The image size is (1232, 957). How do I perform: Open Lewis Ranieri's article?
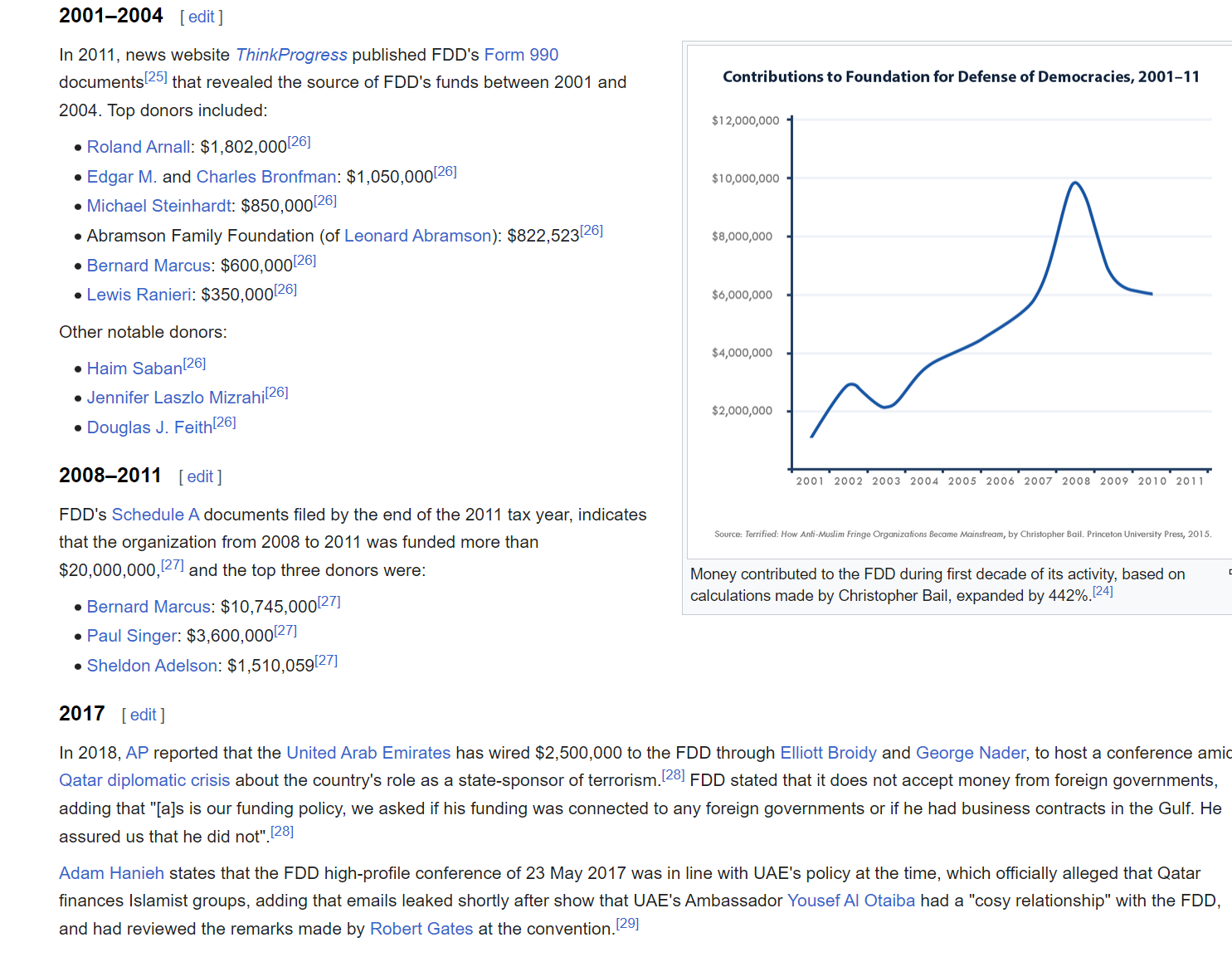tap(139, 295)
